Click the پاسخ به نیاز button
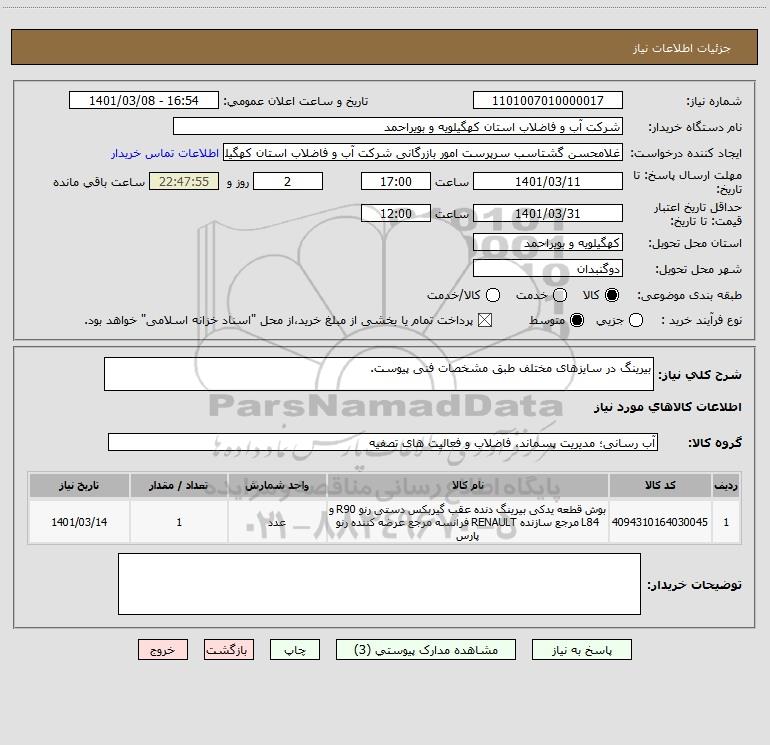Image resolution: width=770 pixels, height=745 pixels. [581, 650]
